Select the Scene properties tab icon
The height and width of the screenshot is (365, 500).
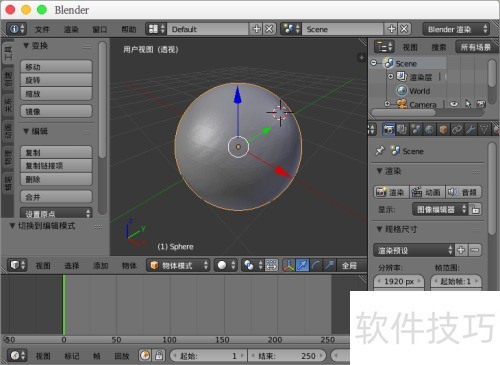point(416,129)
